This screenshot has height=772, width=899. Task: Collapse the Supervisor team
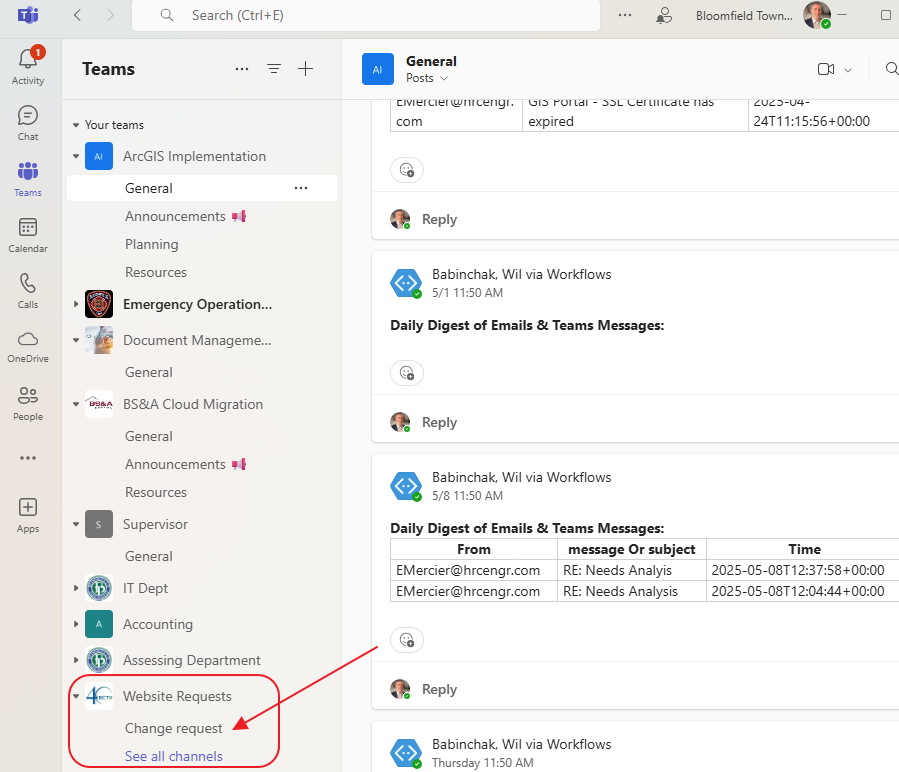(76, 524)
